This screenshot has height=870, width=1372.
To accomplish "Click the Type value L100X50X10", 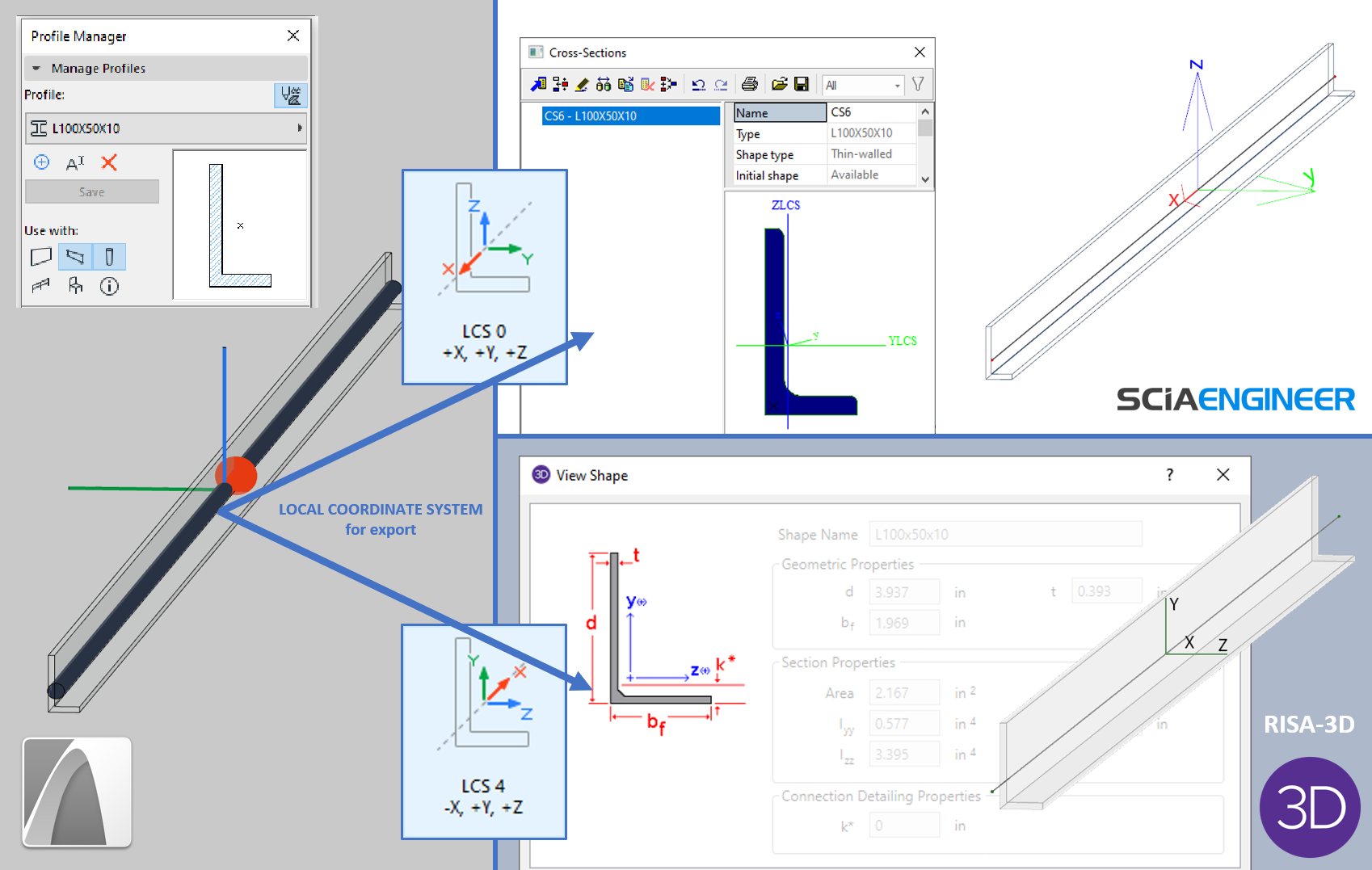I will tap(872, 133).
